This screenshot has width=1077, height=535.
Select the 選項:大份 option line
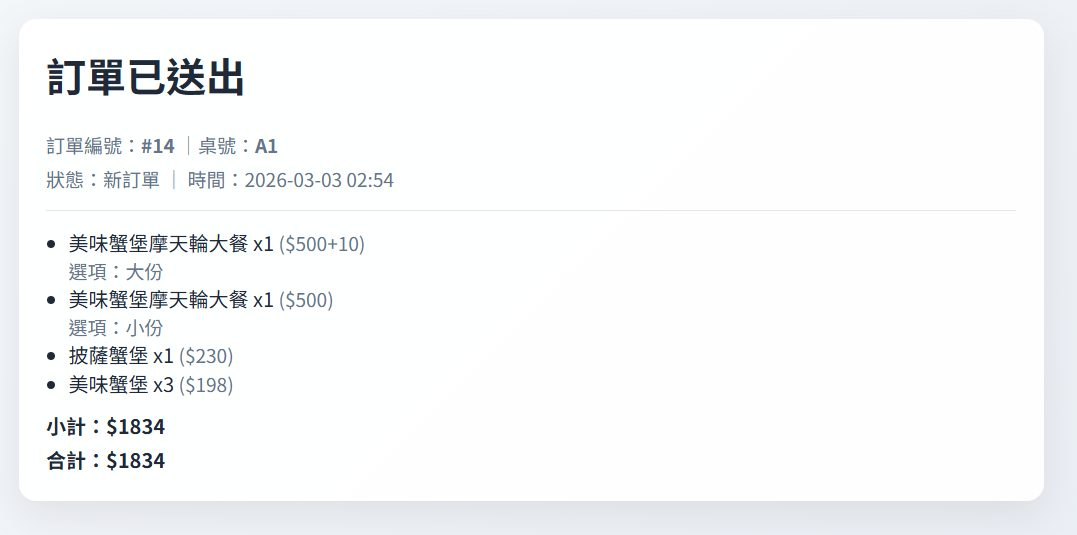[116, 272]
